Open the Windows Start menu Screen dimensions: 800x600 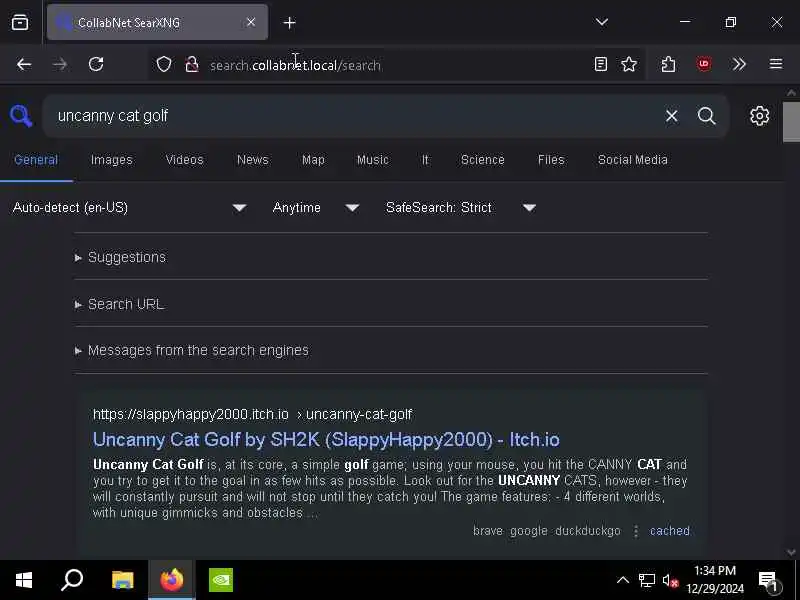24,580
